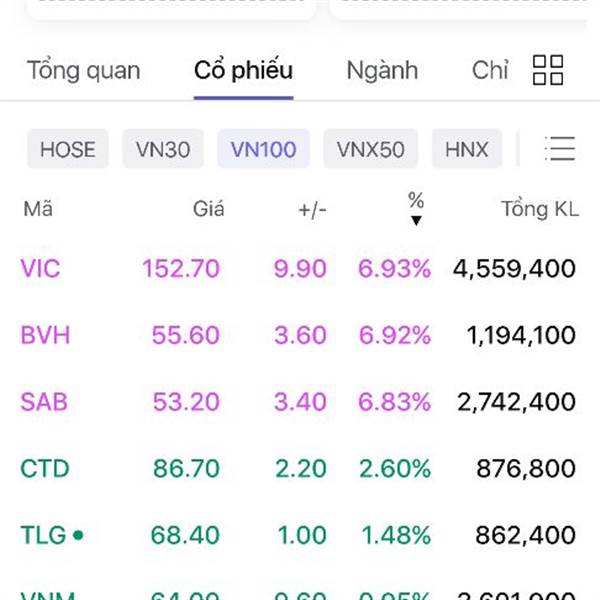Screen dimensions: 600x600
Task: Open the VIC stock row
Action: tap(40, 268)
